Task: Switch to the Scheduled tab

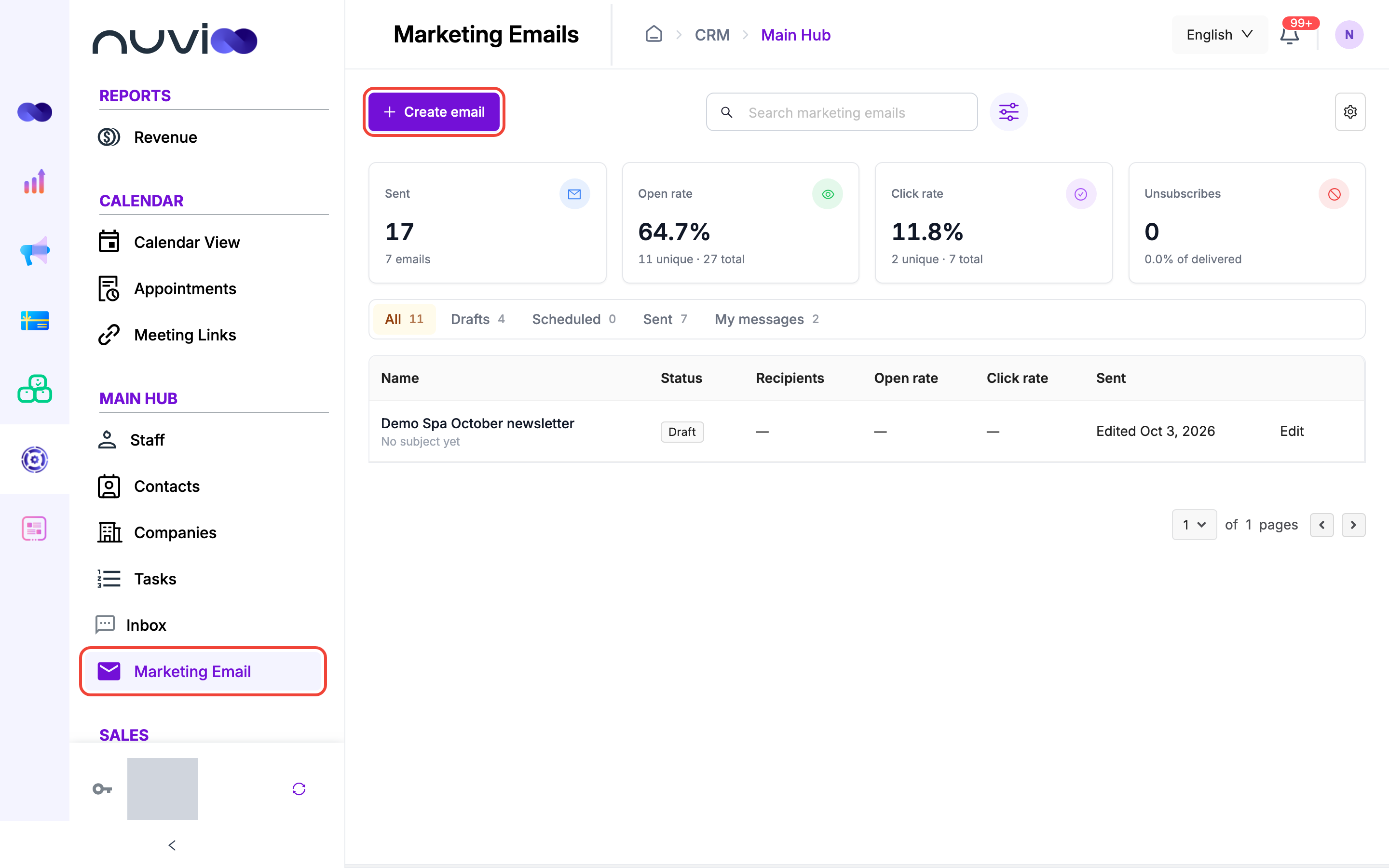Action: pyautogui.click(x=573, y=319)
